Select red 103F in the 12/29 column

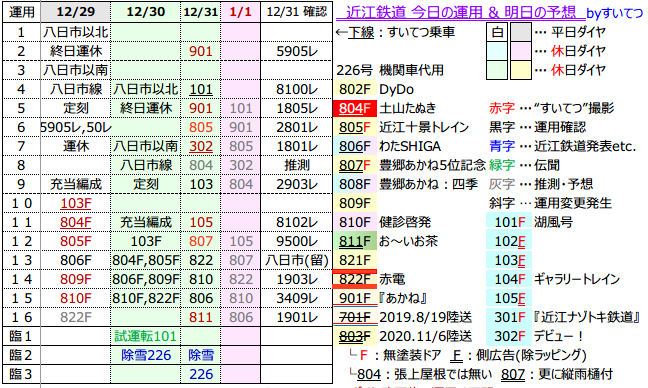pyautogui.click(x=76, y=203)
